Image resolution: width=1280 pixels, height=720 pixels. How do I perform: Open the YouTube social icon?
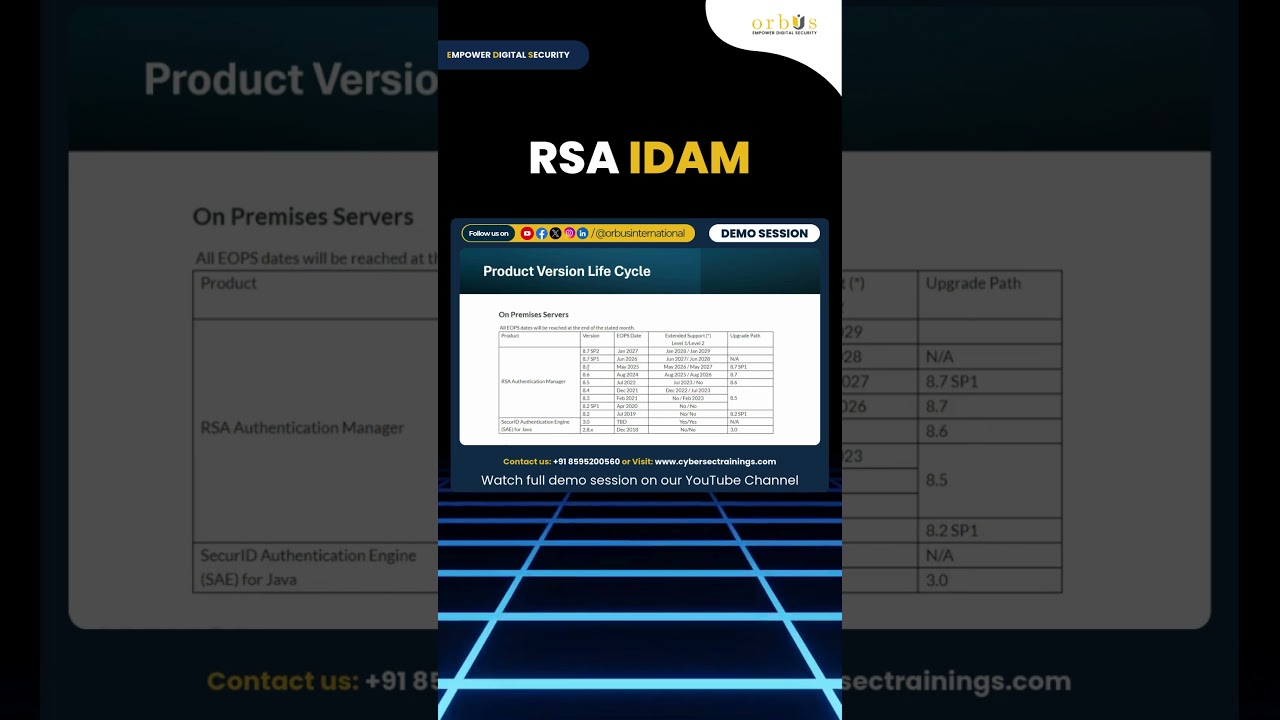(527, 233)
